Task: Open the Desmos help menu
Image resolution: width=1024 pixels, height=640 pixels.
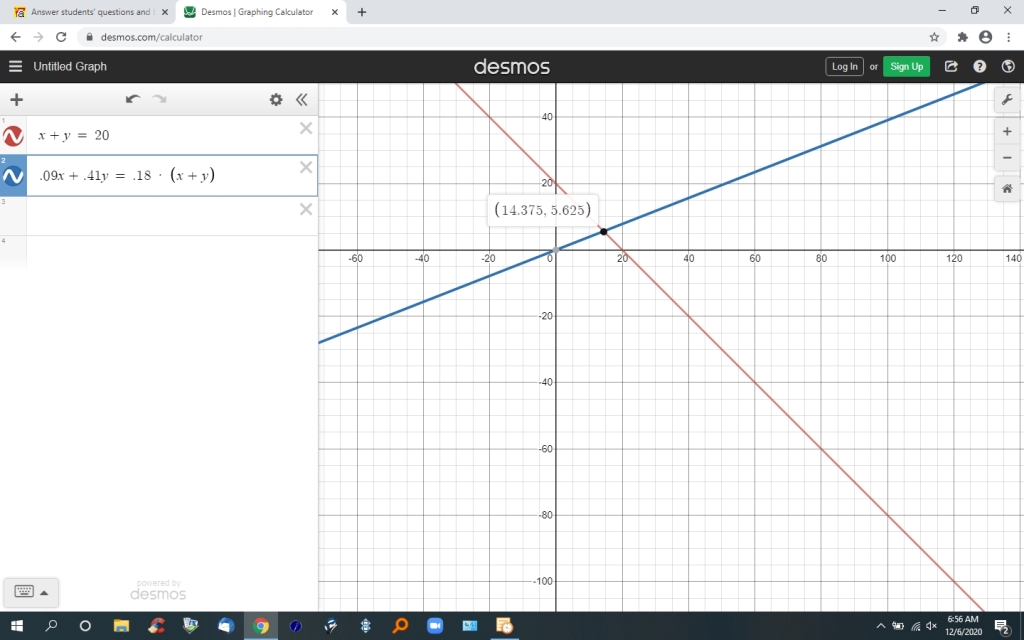Action: pos(980,66)
